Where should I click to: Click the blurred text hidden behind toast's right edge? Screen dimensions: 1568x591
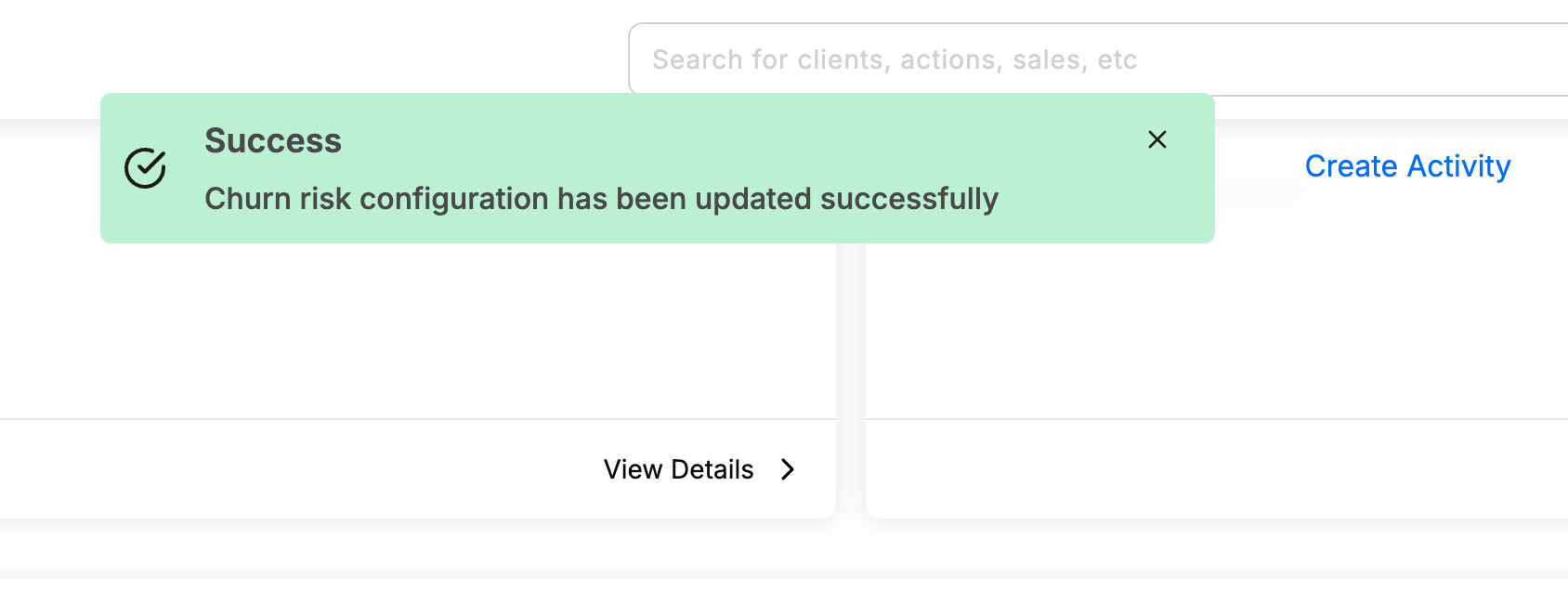(x=1263, y=193)
